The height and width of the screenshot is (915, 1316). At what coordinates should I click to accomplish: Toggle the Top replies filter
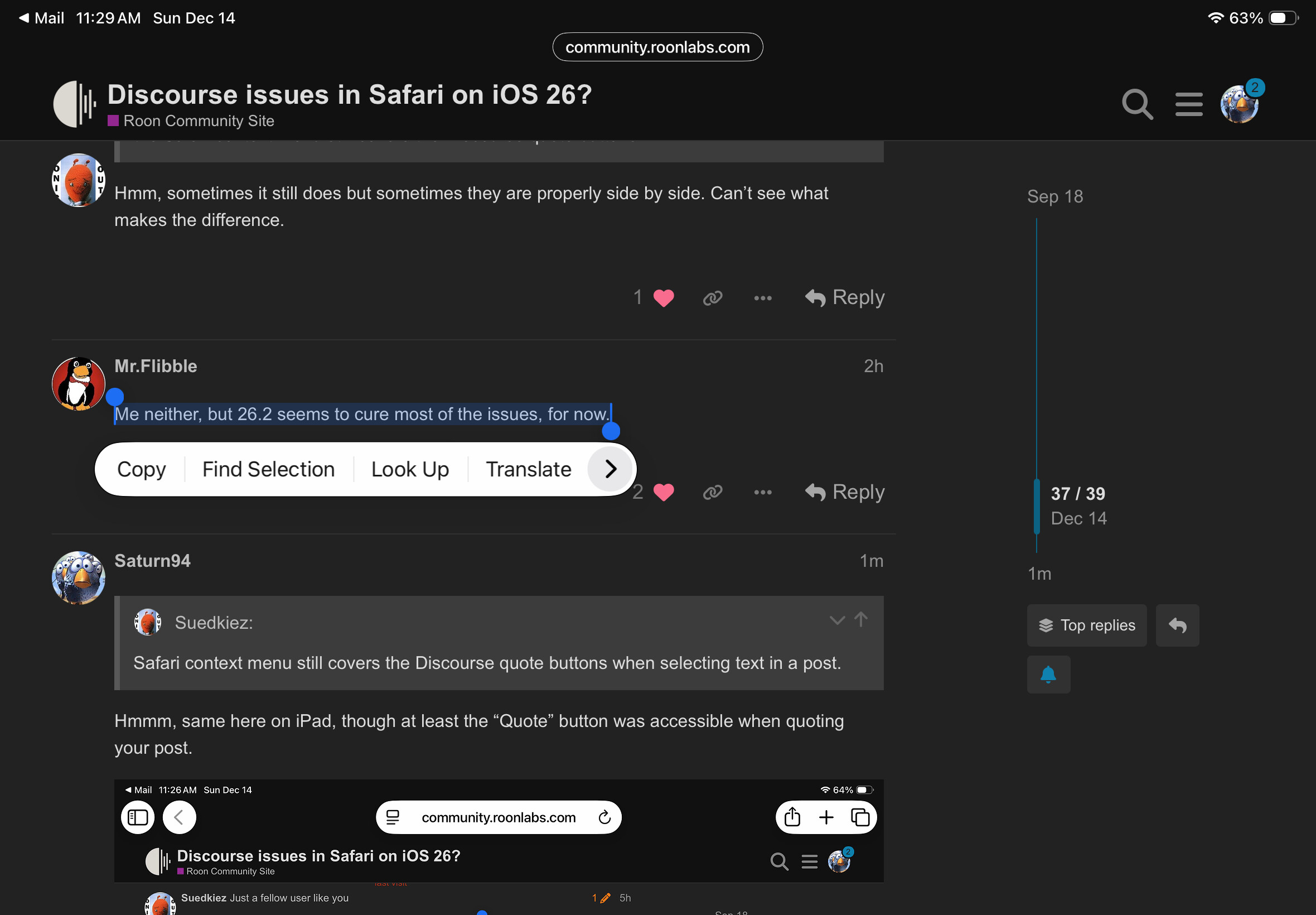pos(1086,625)
